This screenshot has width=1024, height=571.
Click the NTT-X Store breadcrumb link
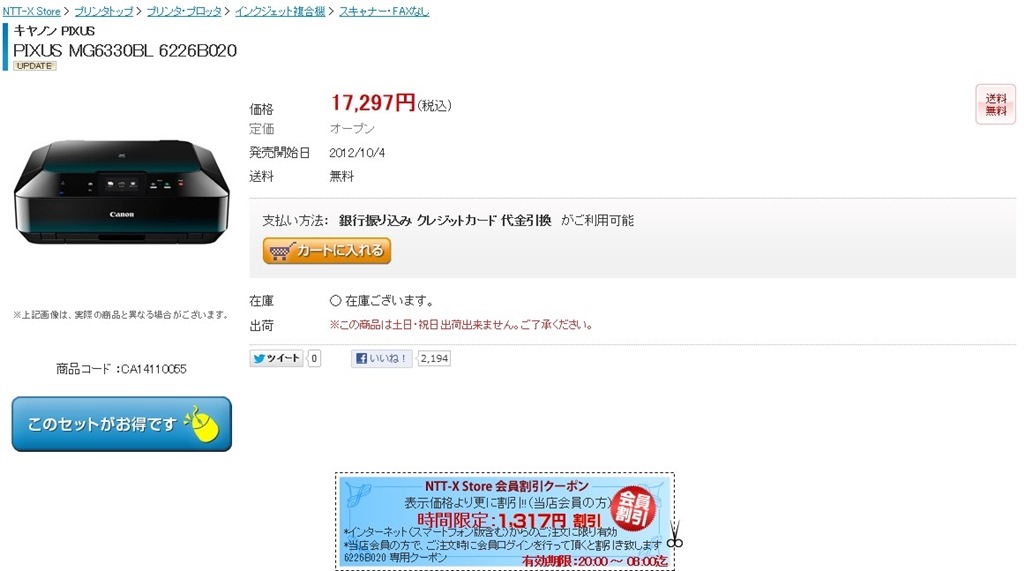click(31, 11)
